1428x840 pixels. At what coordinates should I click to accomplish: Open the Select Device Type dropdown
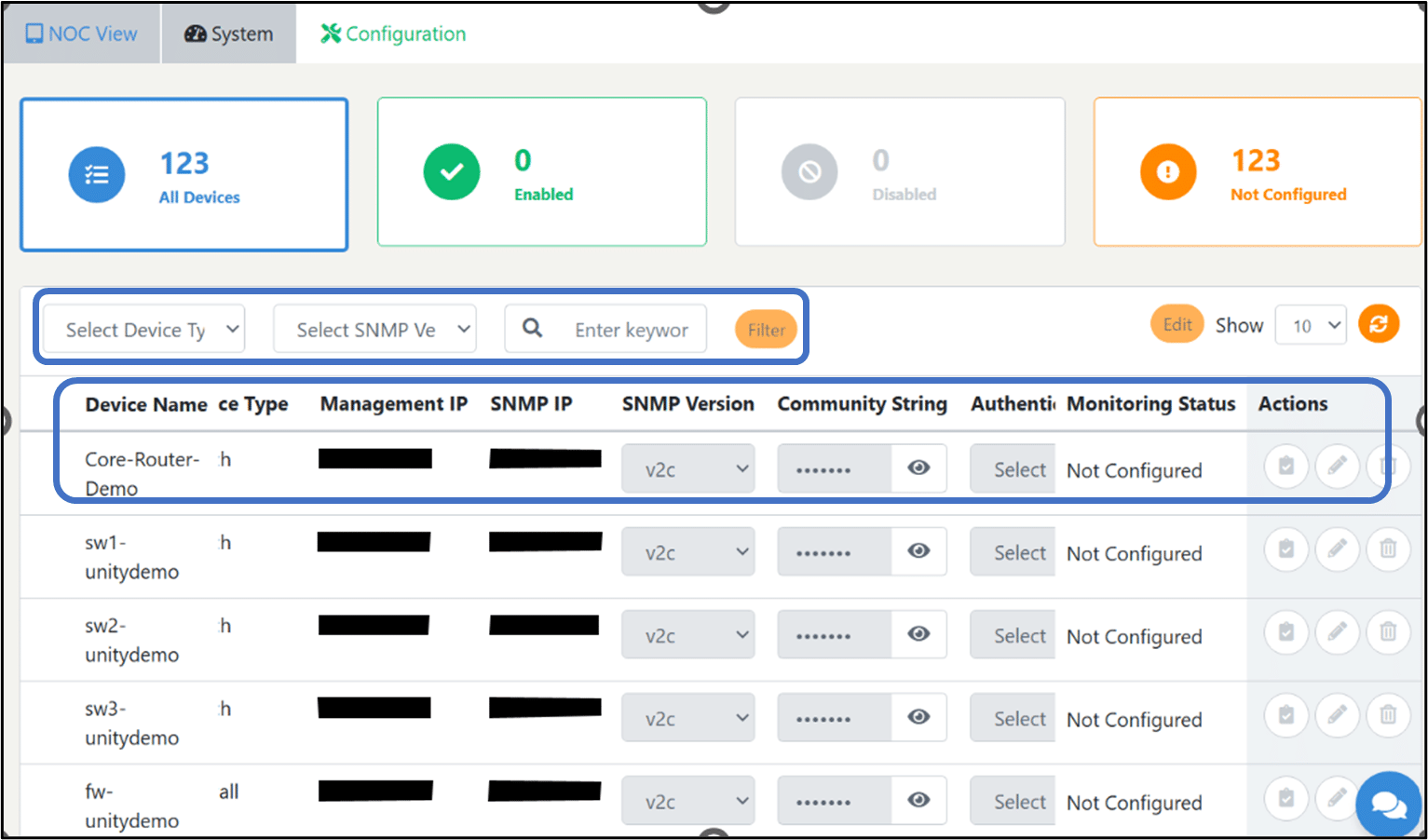[x=144, y=329]
